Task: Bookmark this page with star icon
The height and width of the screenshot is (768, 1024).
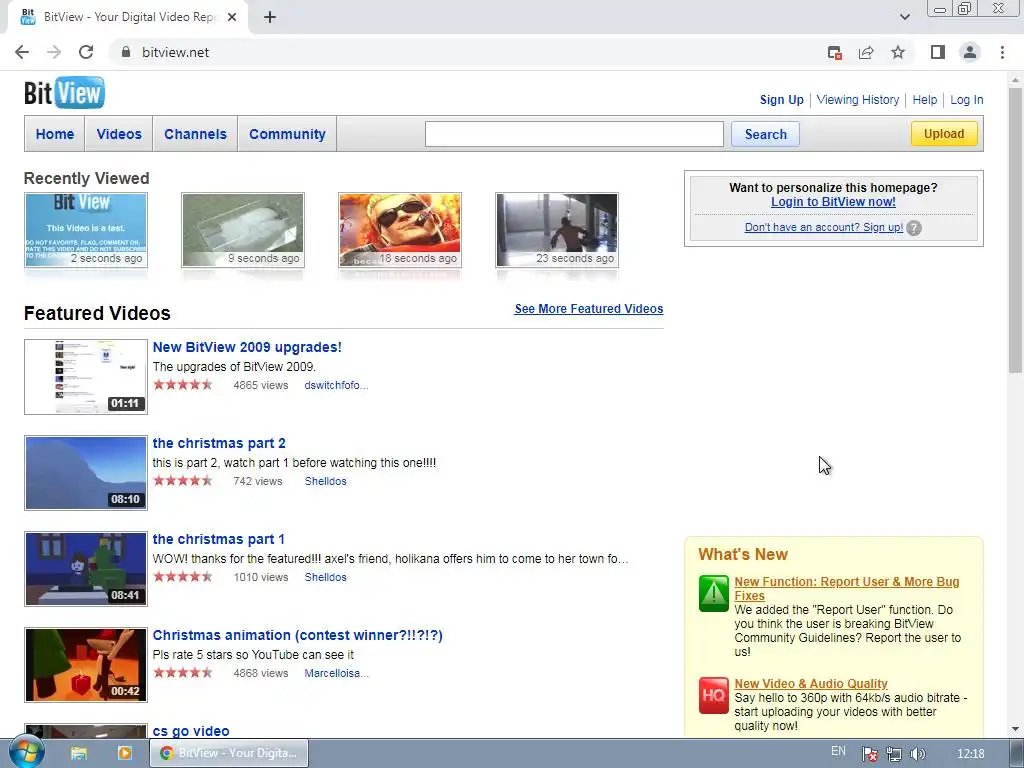Action: tap(898, 52)
